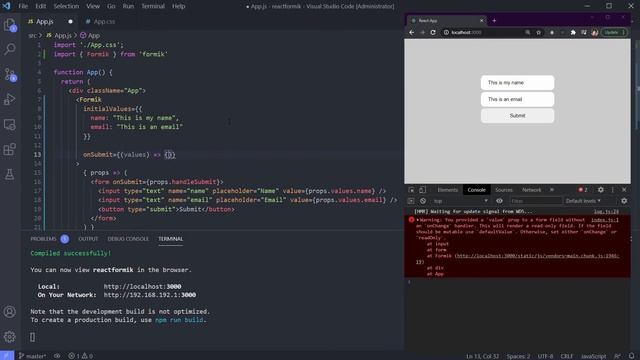Viewport: 640px width, 360px height.
Task: Click the browser profile avatar
Action: pos(595,32)
